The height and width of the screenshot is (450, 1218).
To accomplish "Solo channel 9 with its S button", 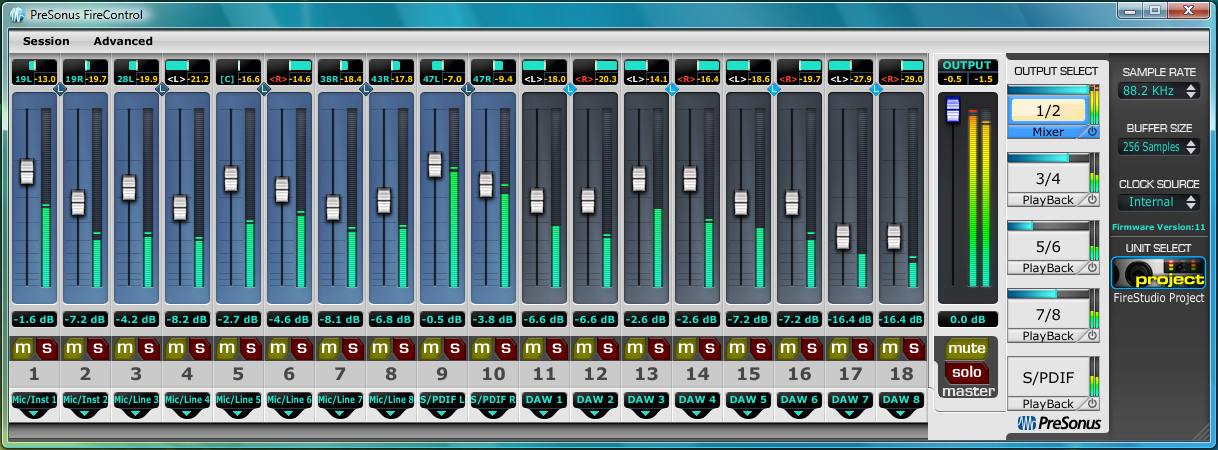I will [x=453, y=349].
